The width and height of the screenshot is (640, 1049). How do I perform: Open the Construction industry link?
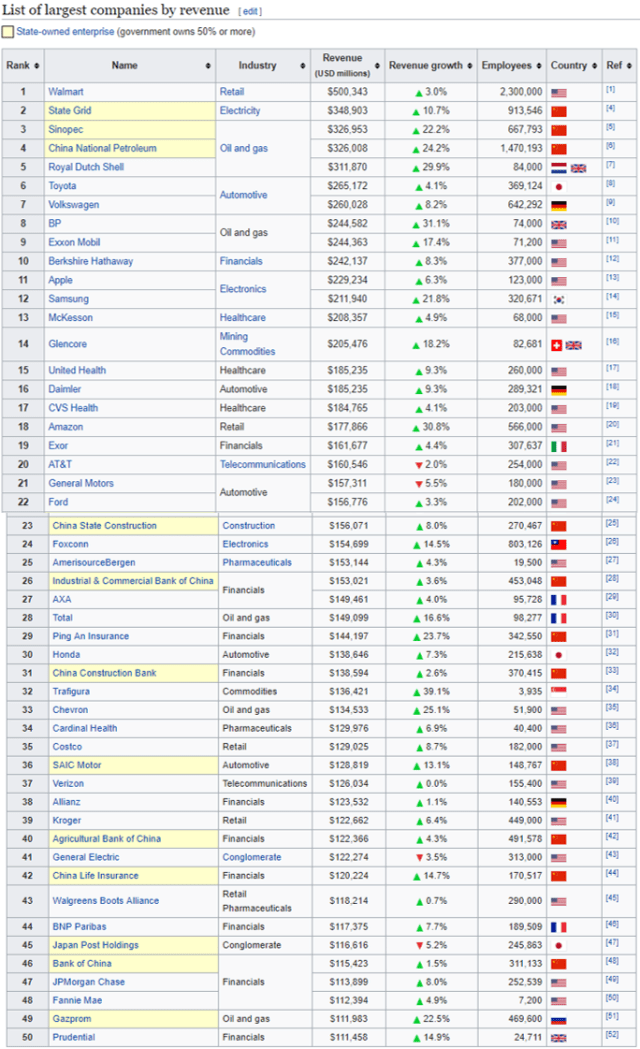[x=249, y=526]
